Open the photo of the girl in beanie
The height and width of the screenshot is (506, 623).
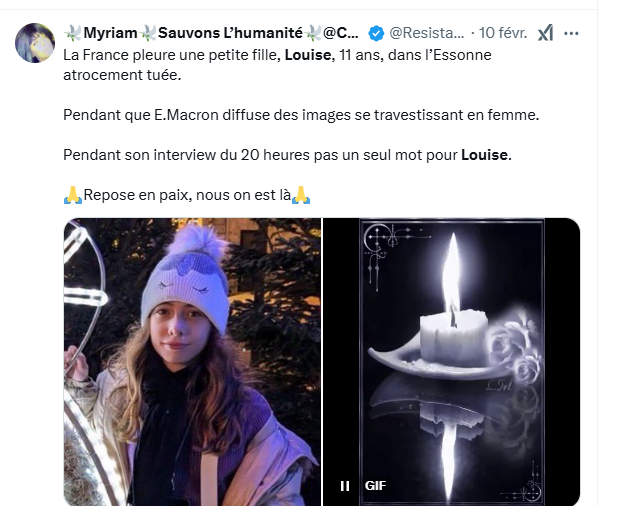(x=192, y=362)
